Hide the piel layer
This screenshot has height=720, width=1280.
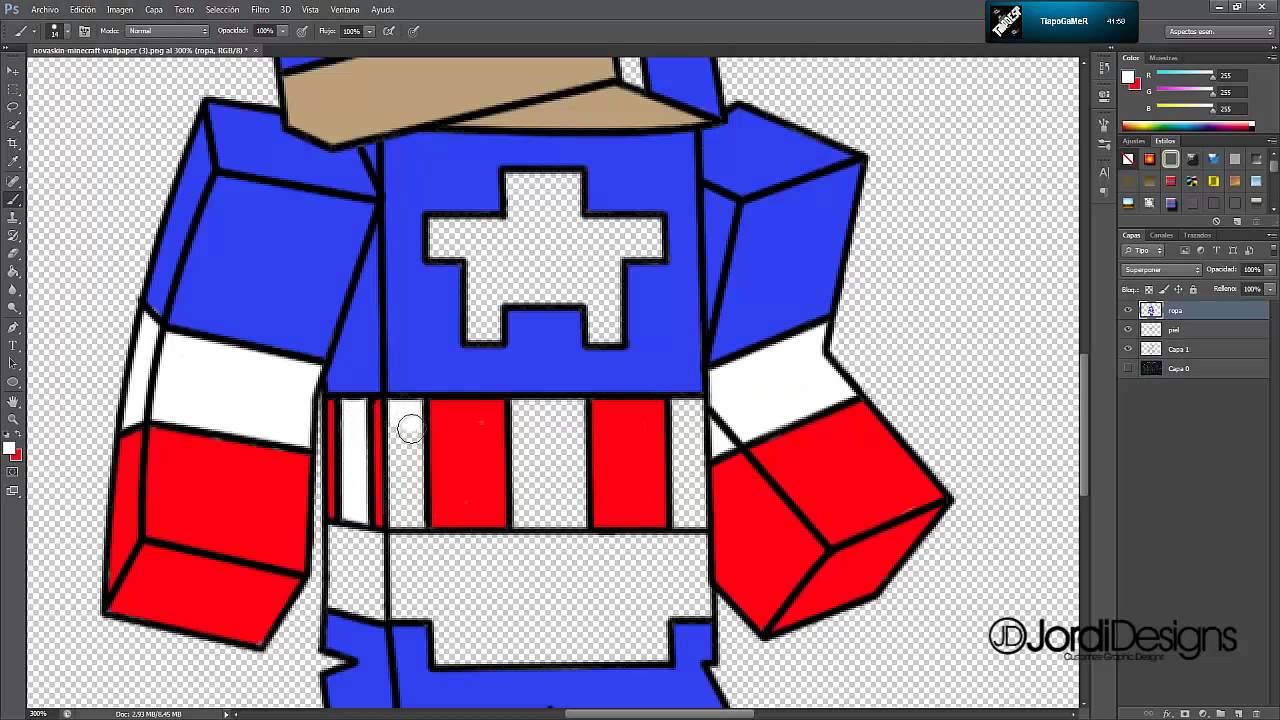click(x=1128, y=329)
